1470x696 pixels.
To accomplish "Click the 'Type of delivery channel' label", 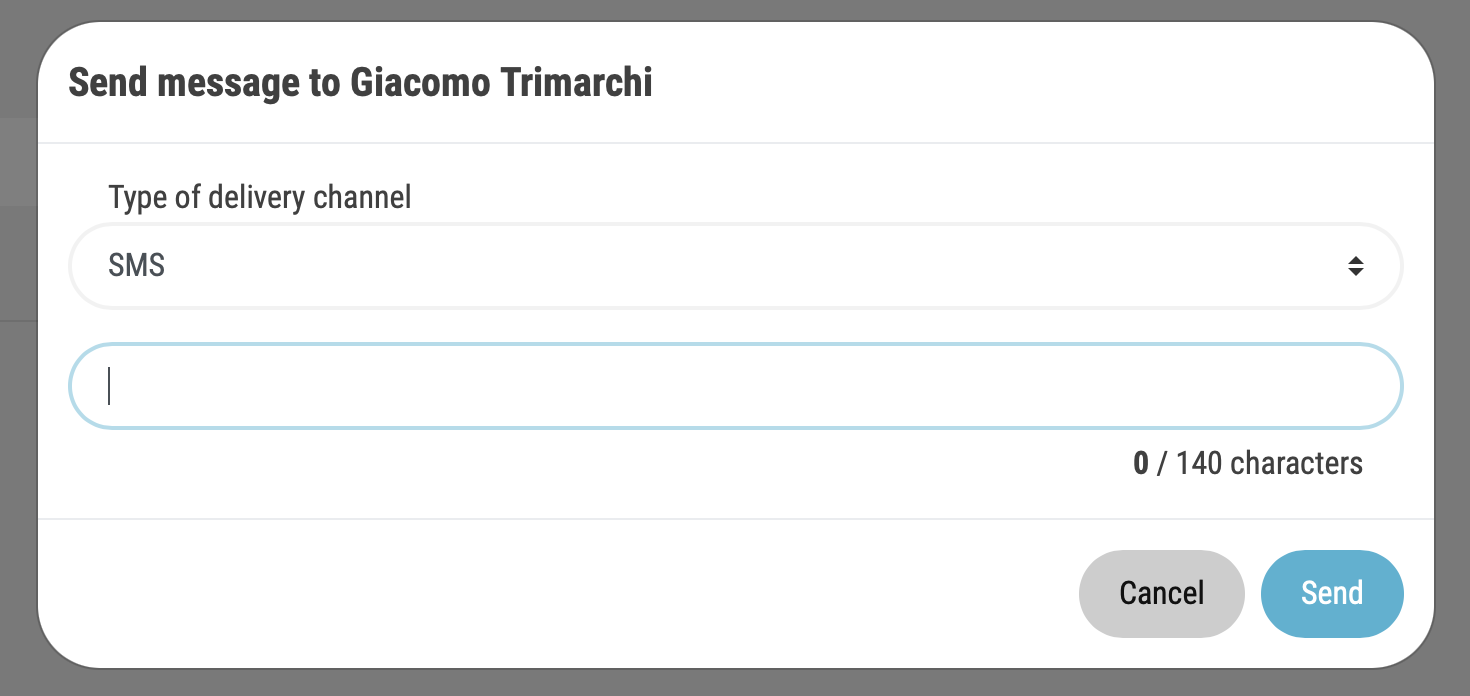I will [x=260, y=197].
